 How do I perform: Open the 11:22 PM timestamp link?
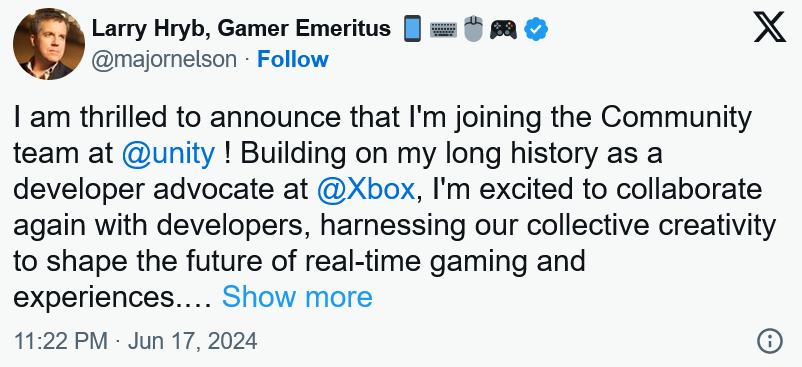[x=60, y=341]
